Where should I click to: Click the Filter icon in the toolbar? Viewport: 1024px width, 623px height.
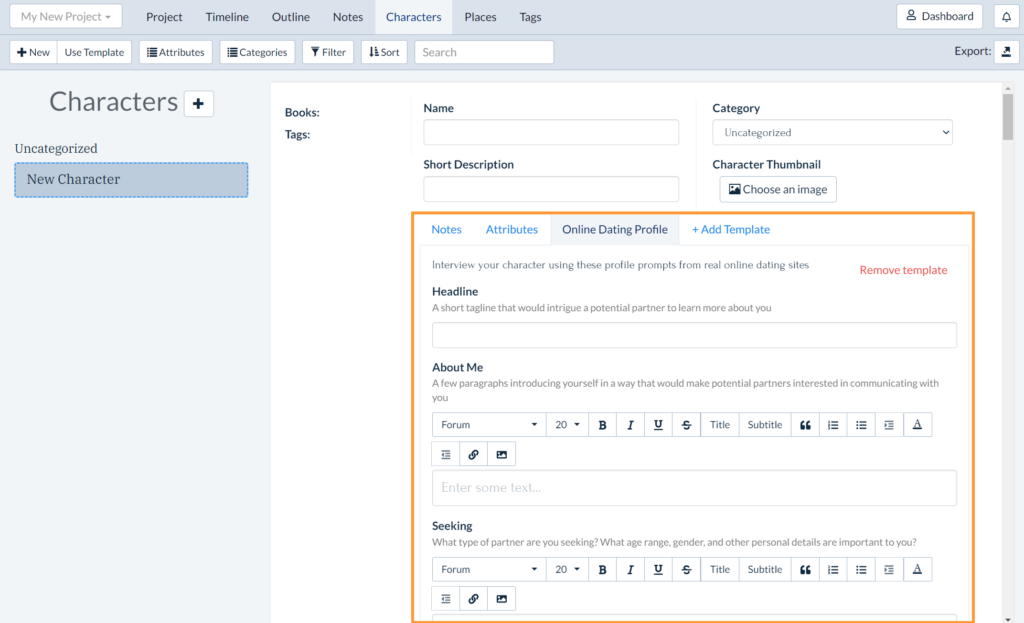pyautogui.click(x=327, y=51)
